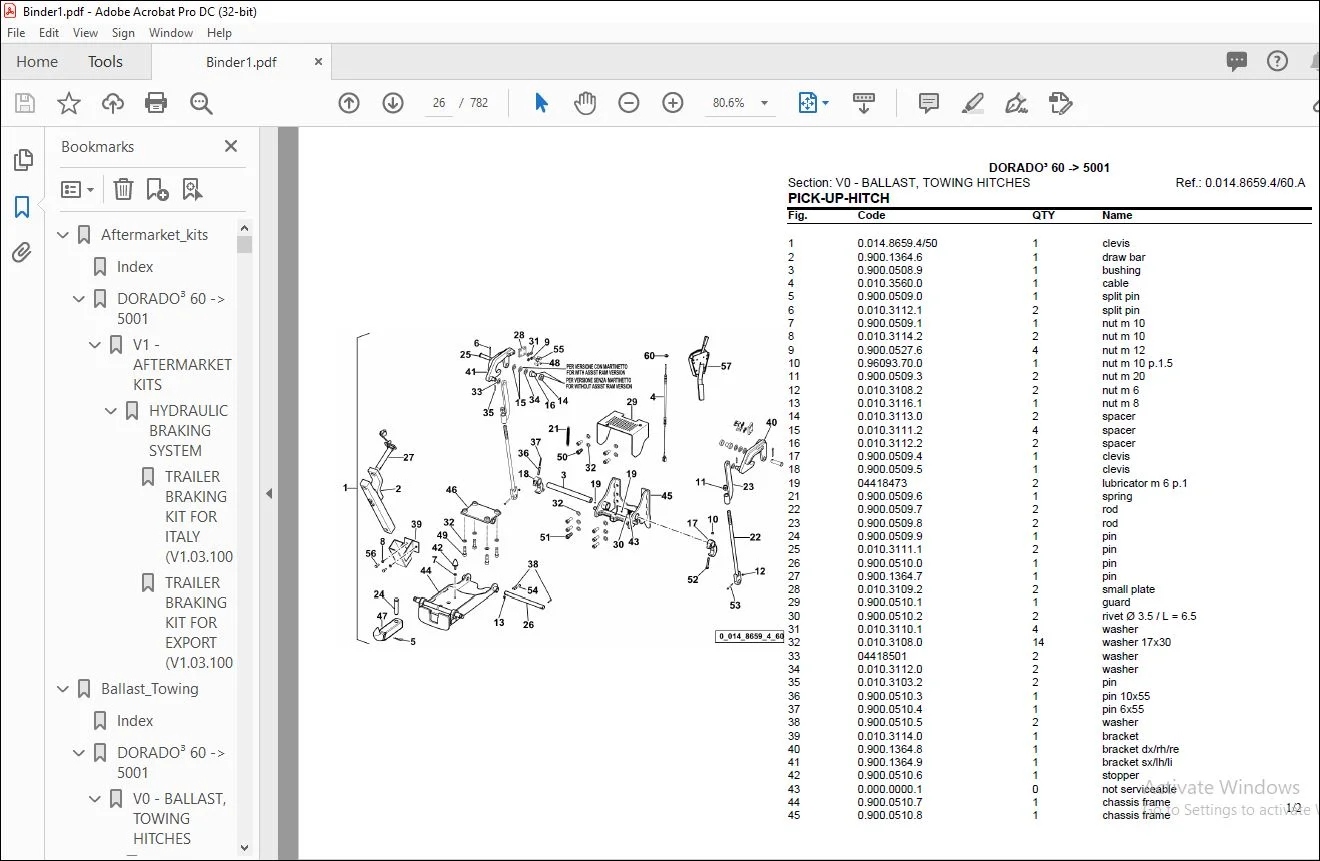Zoom in with the plus icon

click(673, 103)
